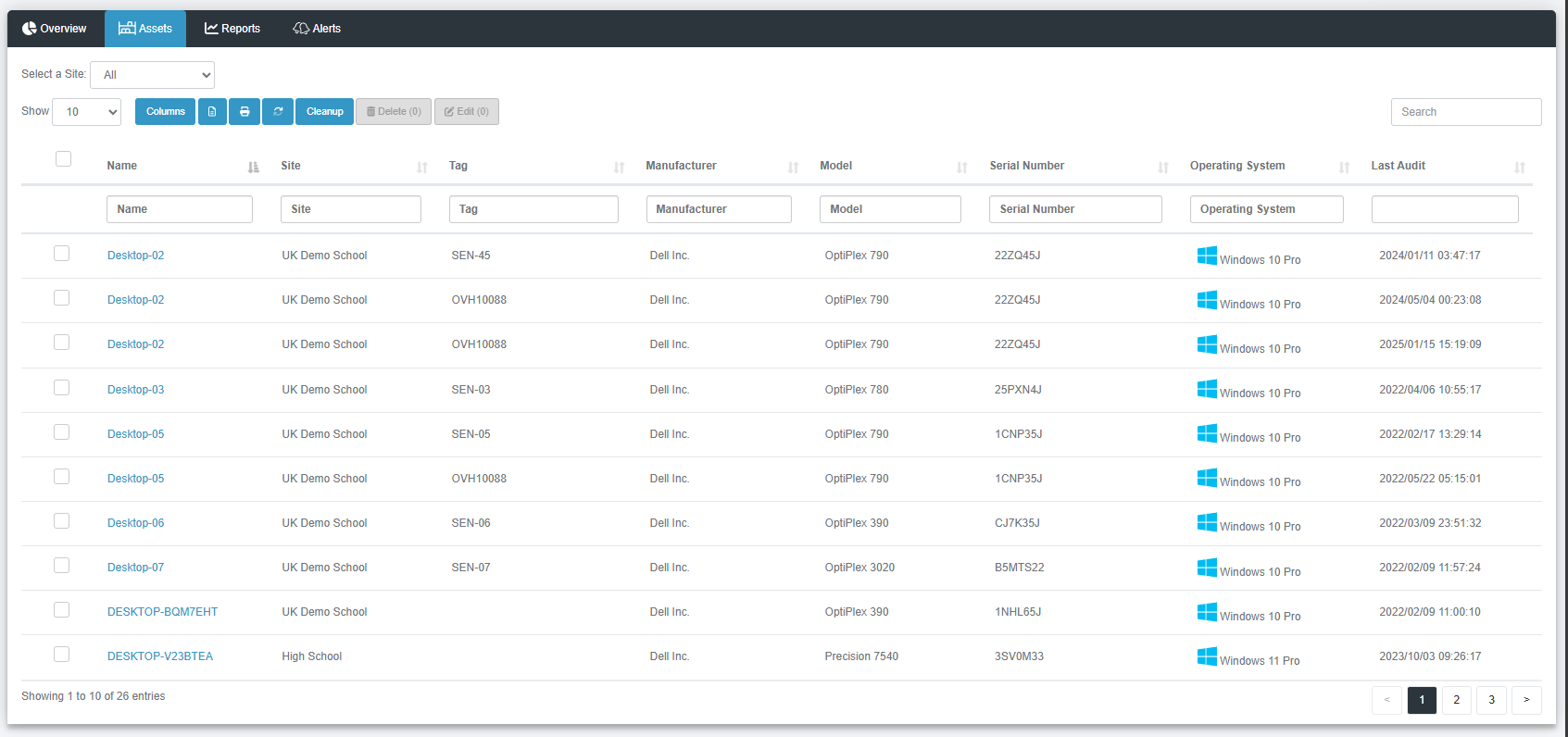The height and width of the screenshot is (737, 1568).
Task: Open the DESKTOP-BQM7EHT asset link
Action: coord(163,612)
